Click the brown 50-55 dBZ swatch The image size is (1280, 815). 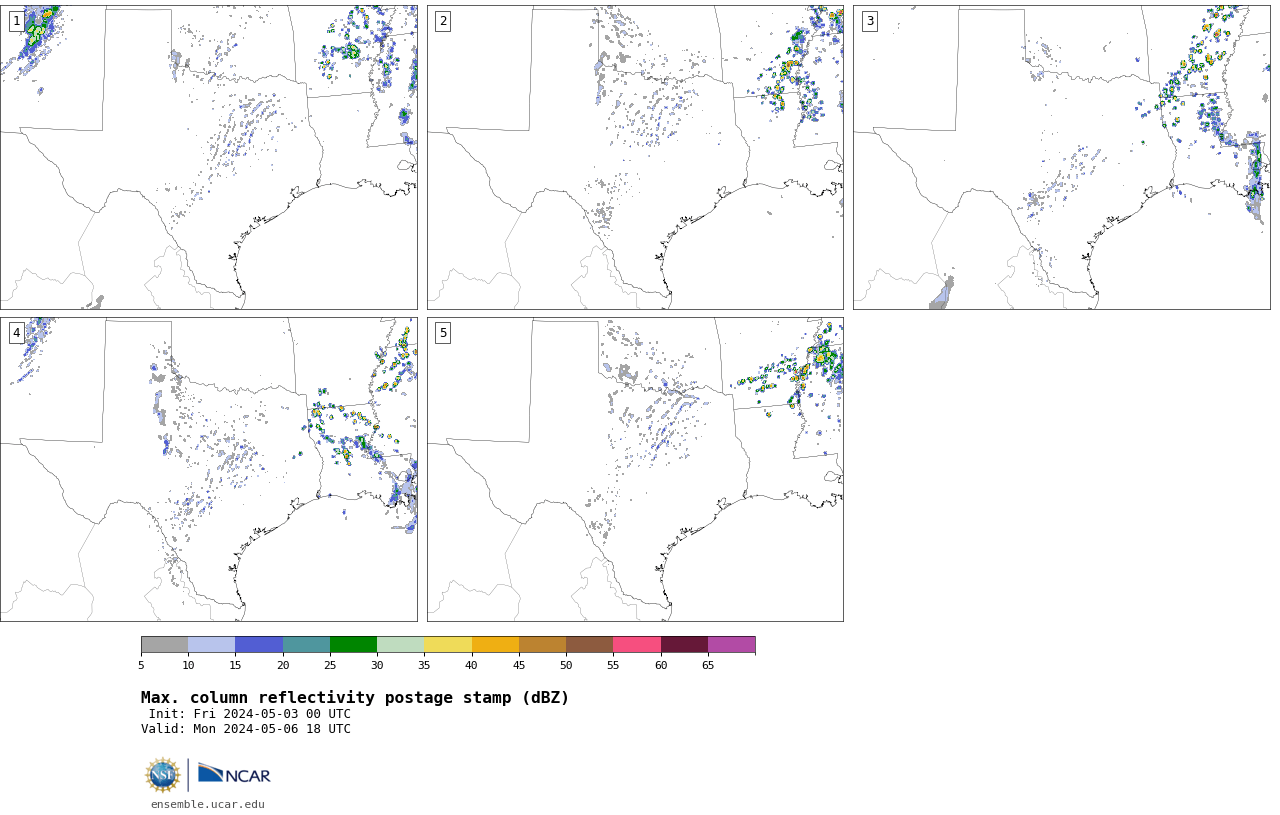(x=590, y=644)
